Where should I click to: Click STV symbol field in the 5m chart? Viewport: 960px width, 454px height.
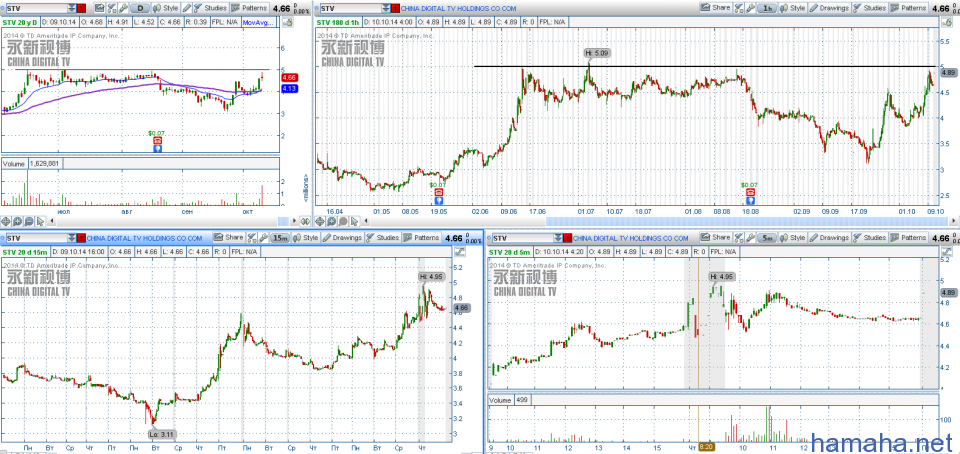[522, 238]
